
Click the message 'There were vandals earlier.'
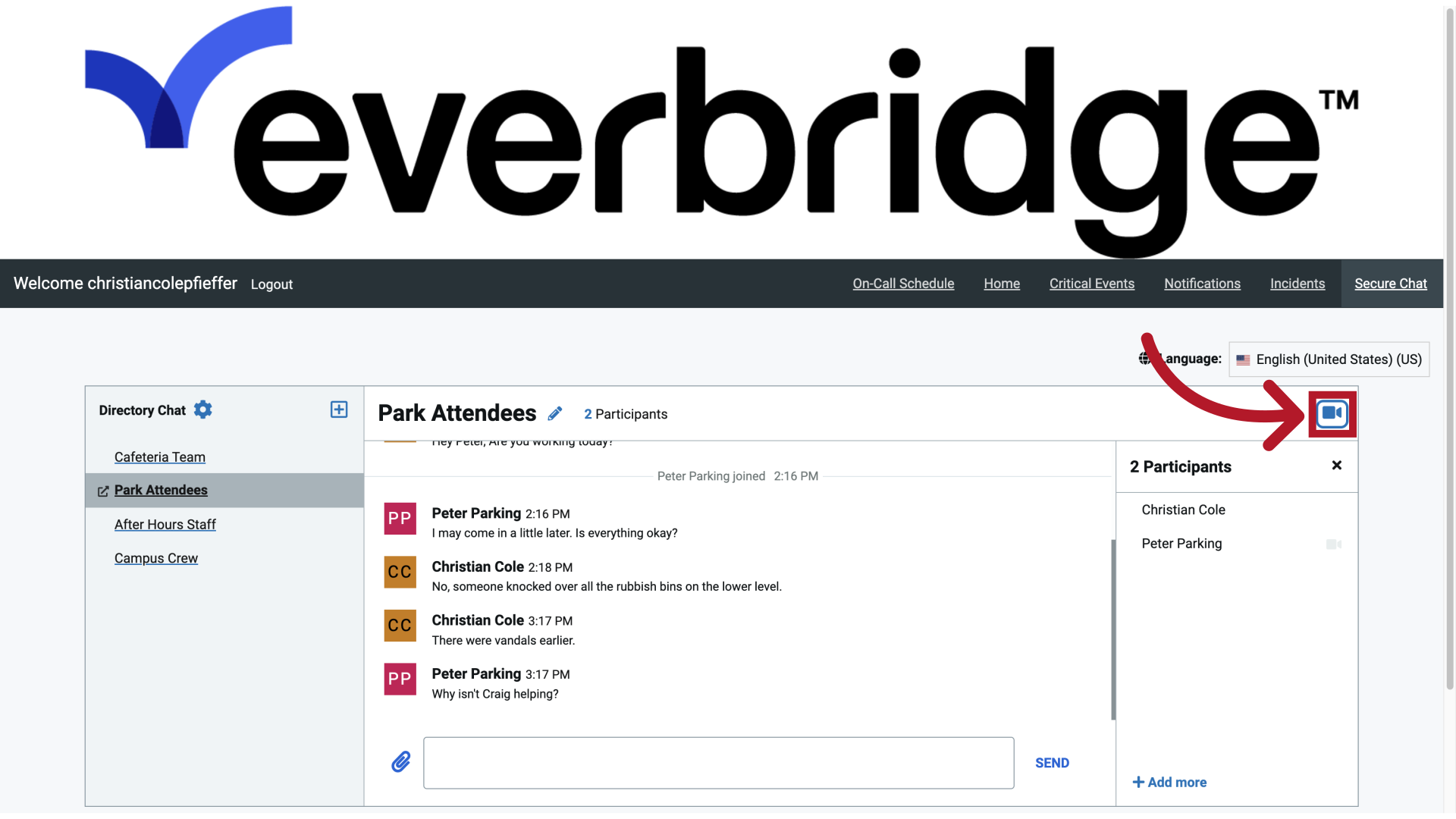(x=504, y=641)
